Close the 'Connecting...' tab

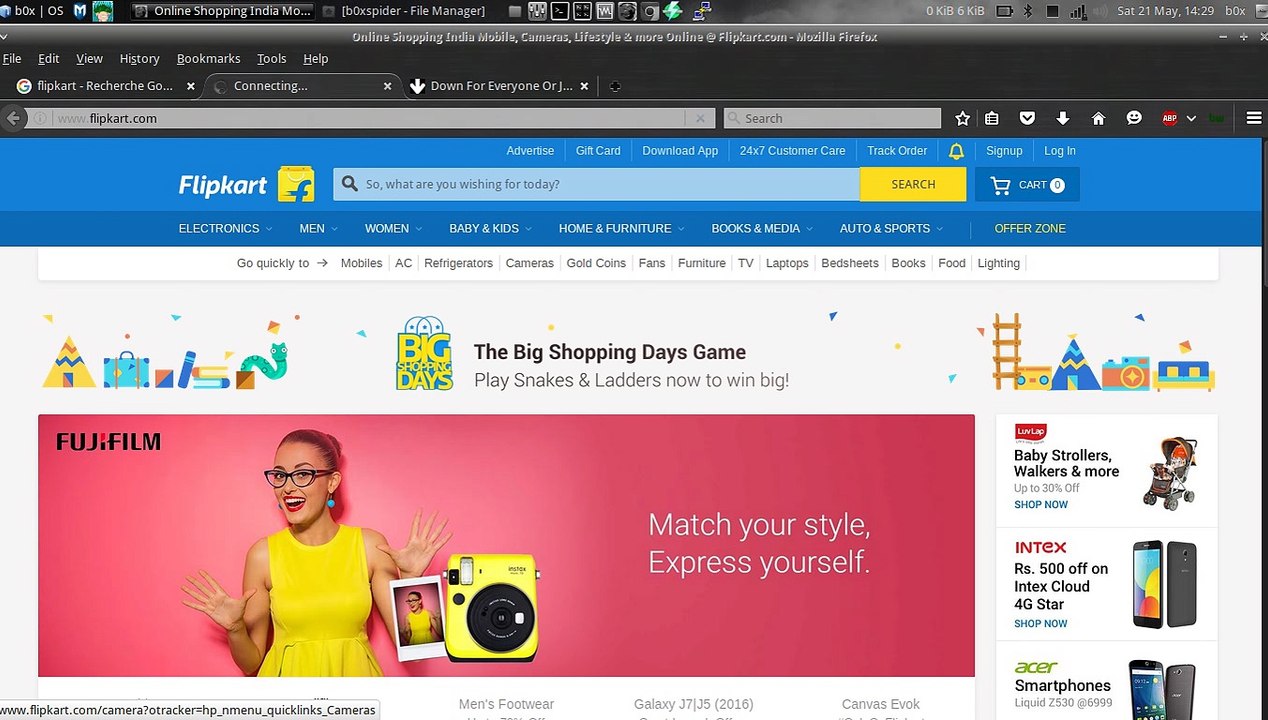point(387,86)
